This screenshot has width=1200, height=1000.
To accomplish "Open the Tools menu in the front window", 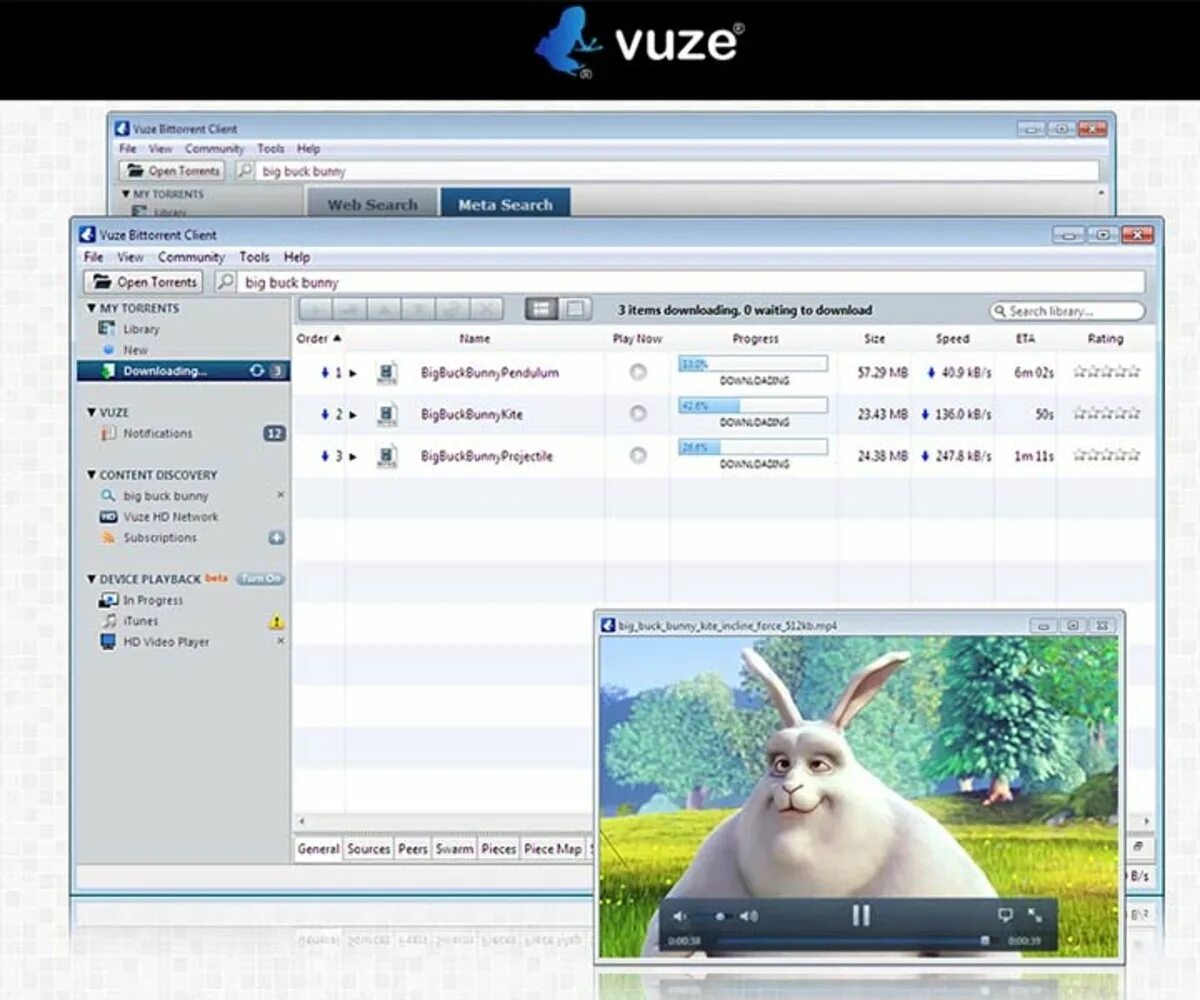I will tap(254, 257).
